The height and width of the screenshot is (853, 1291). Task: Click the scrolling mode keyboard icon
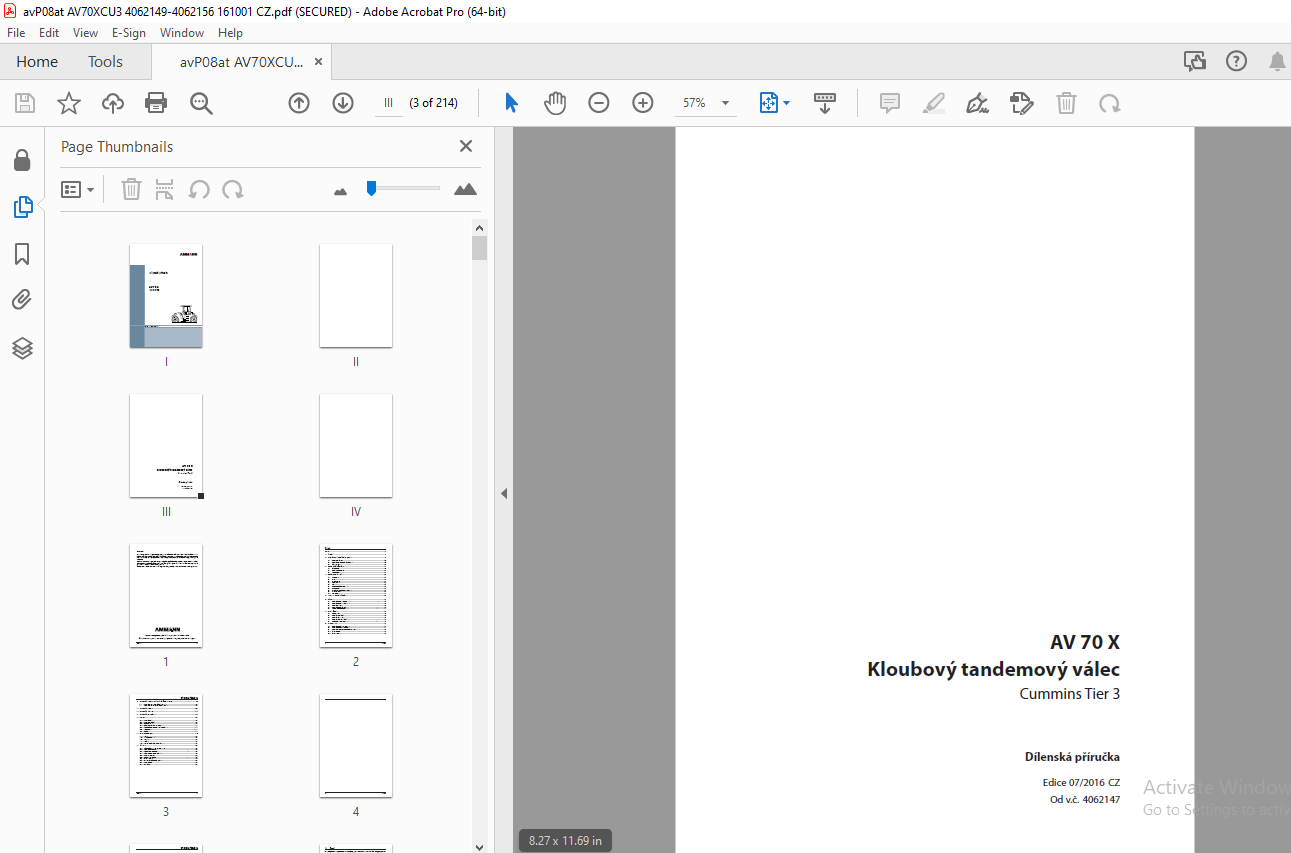(x=825, y=103)
